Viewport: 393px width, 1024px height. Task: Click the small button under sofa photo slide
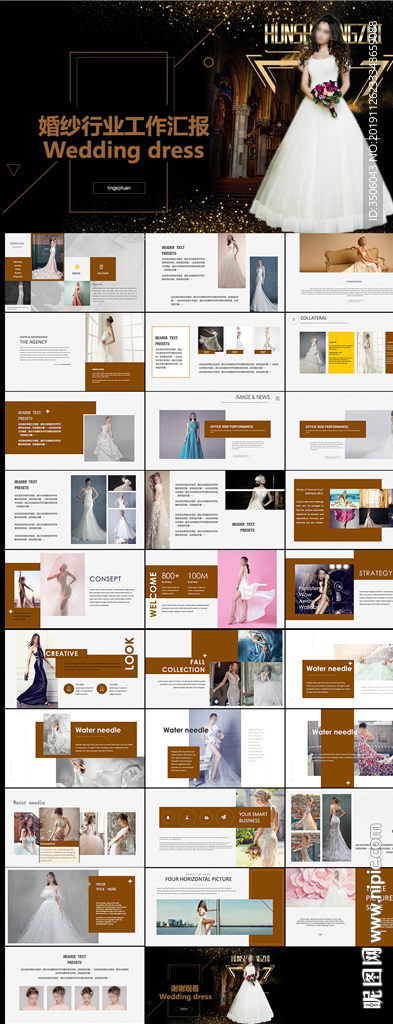(x=355, y=301)
